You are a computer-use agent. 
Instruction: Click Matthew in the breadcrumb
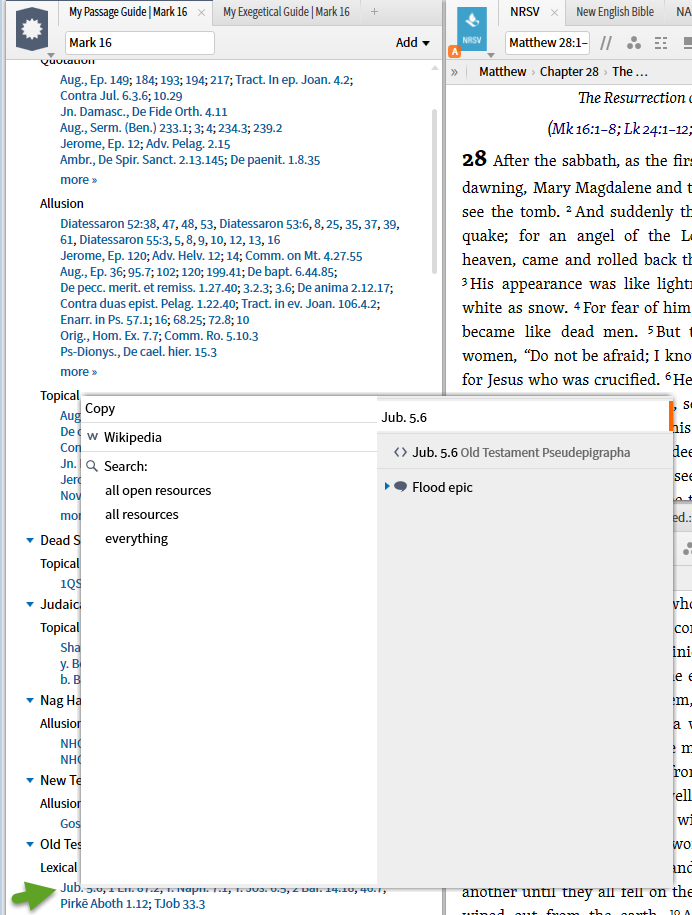[502, 72]
